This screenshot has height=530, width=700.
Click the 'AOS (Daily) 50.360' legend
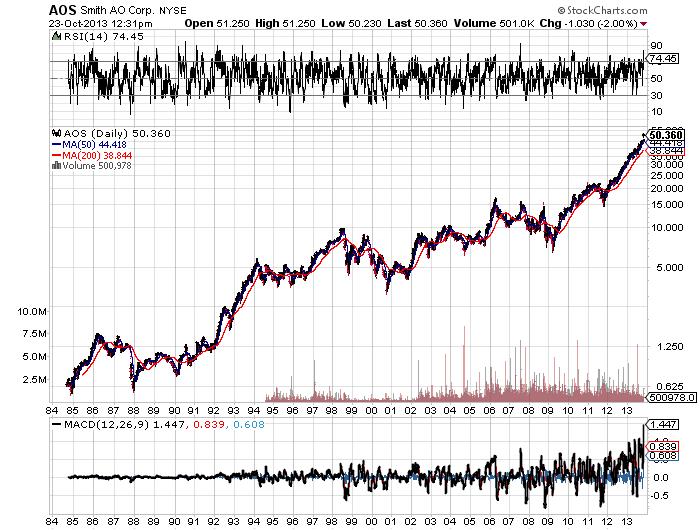pos(117,133)
